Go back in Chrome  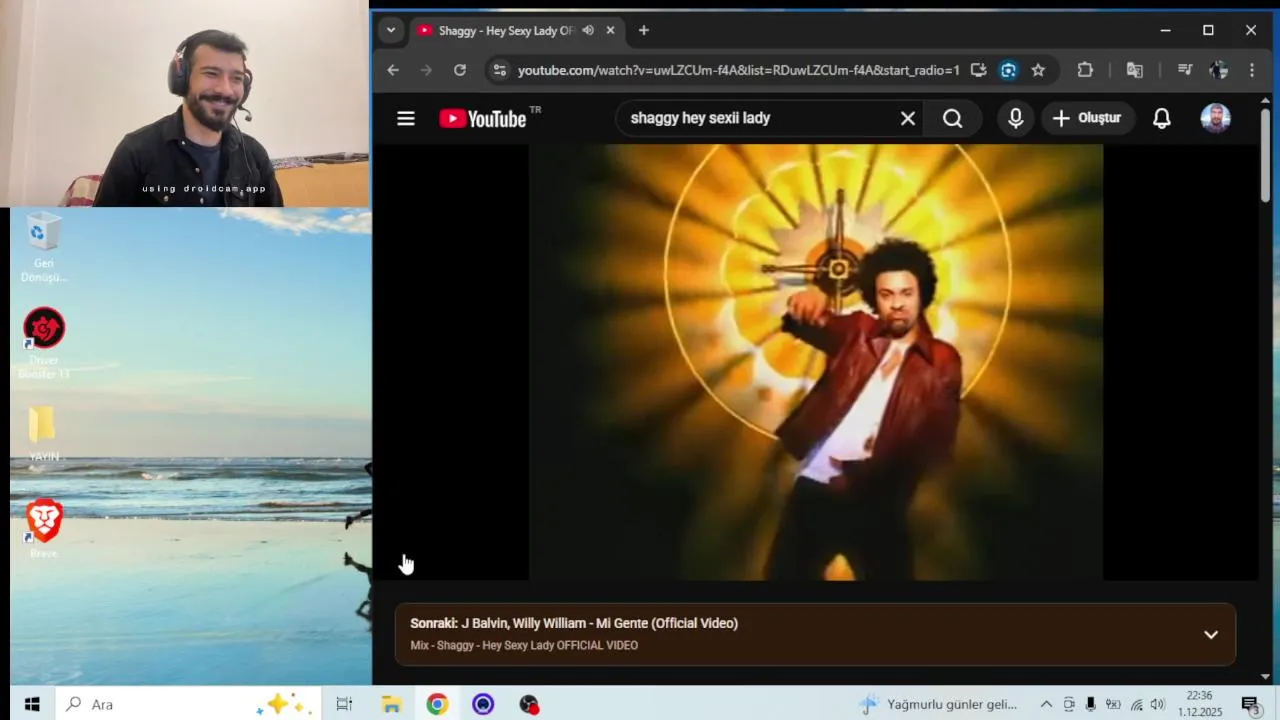tap(393, 70)
